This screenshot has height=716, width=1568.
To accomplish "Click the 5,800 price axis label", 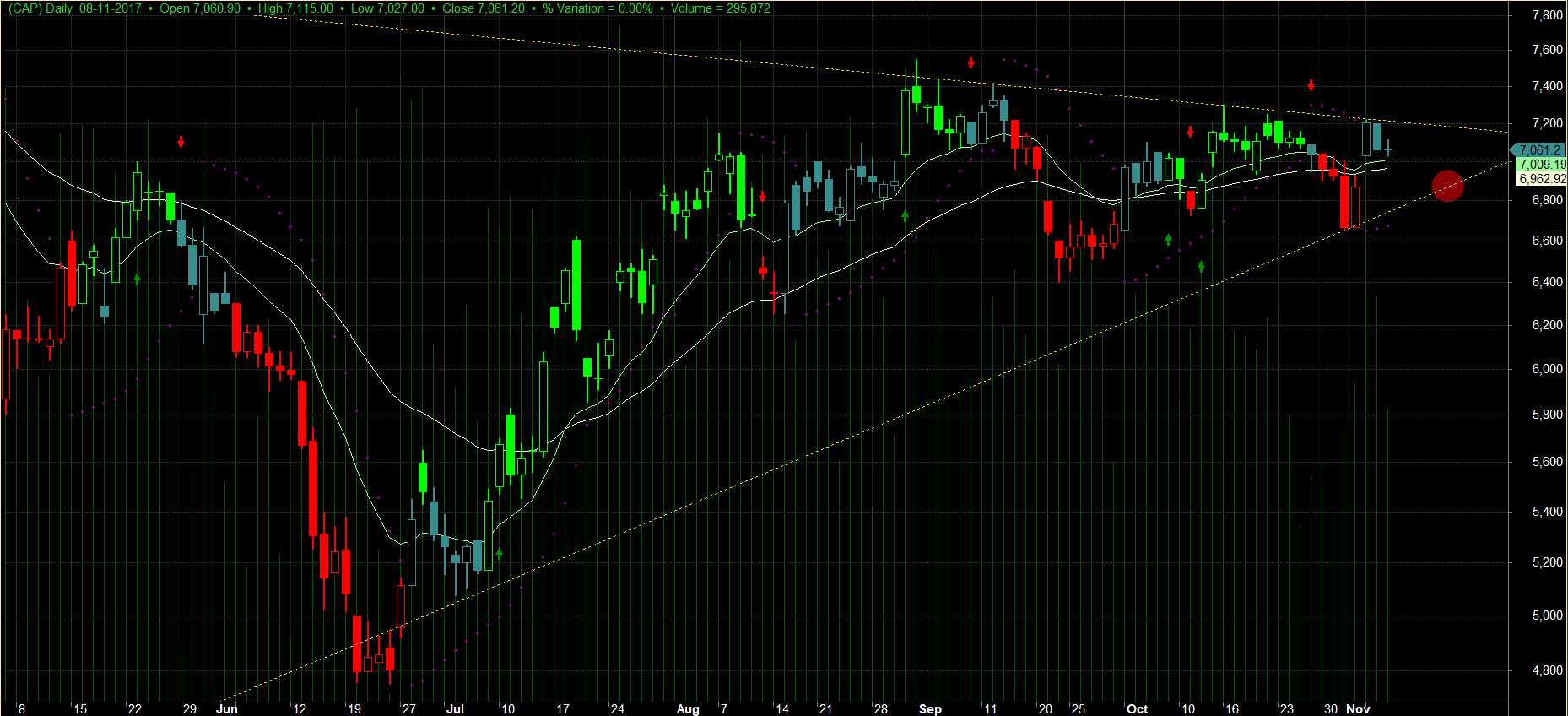I will pyautogui.click(x=1547, y=415).
